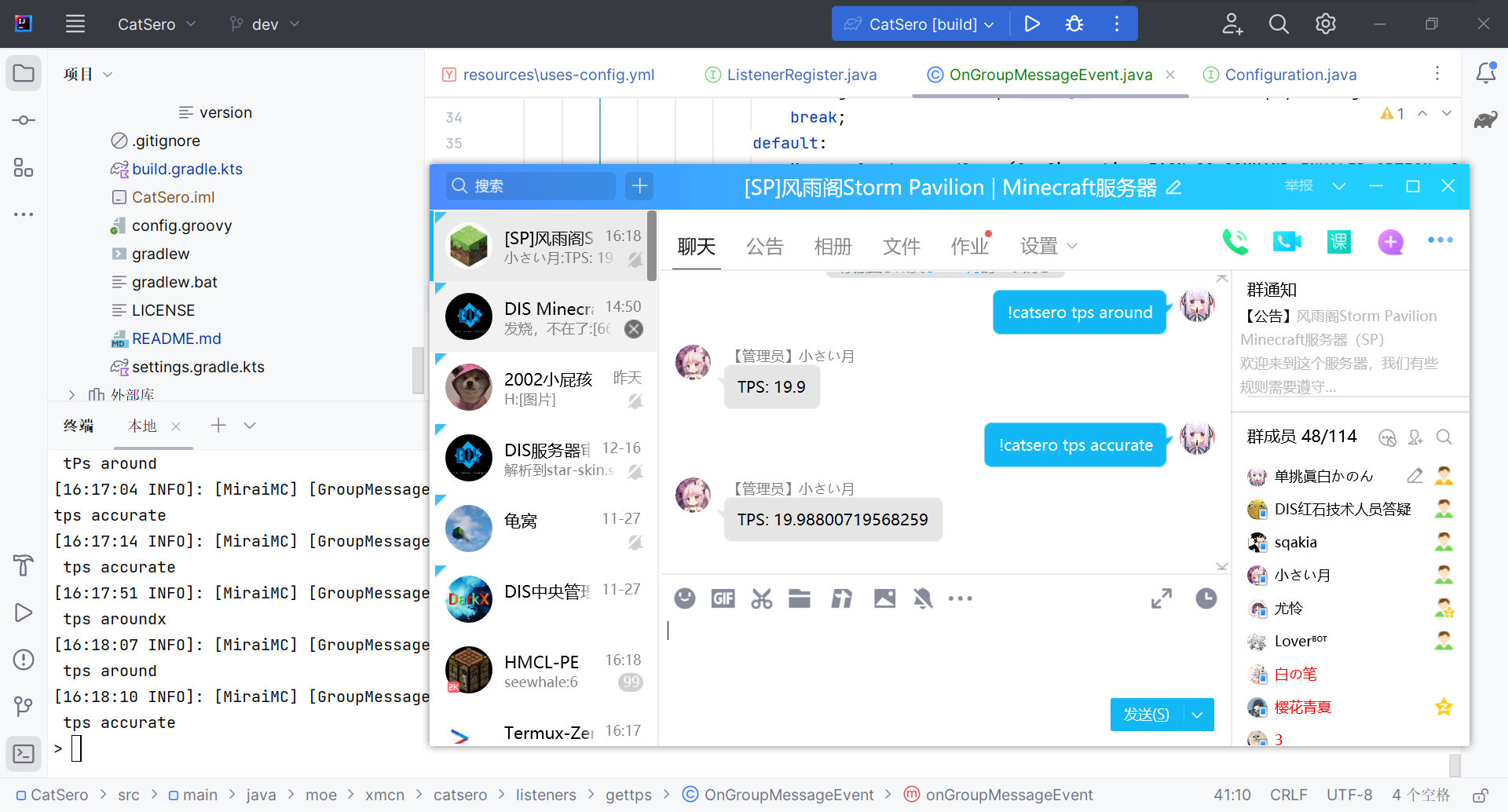Switch to the Configuration.java editor tab

pyautogui.click(x=1280, y=75)
